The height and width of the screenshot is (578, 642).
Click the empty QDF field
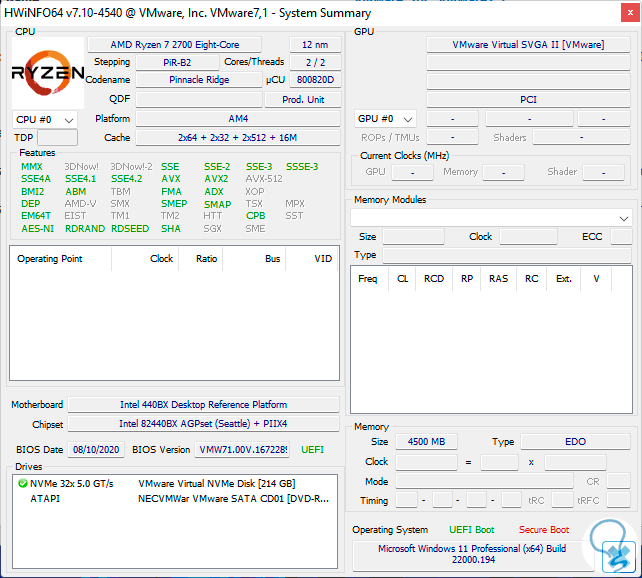199,99
